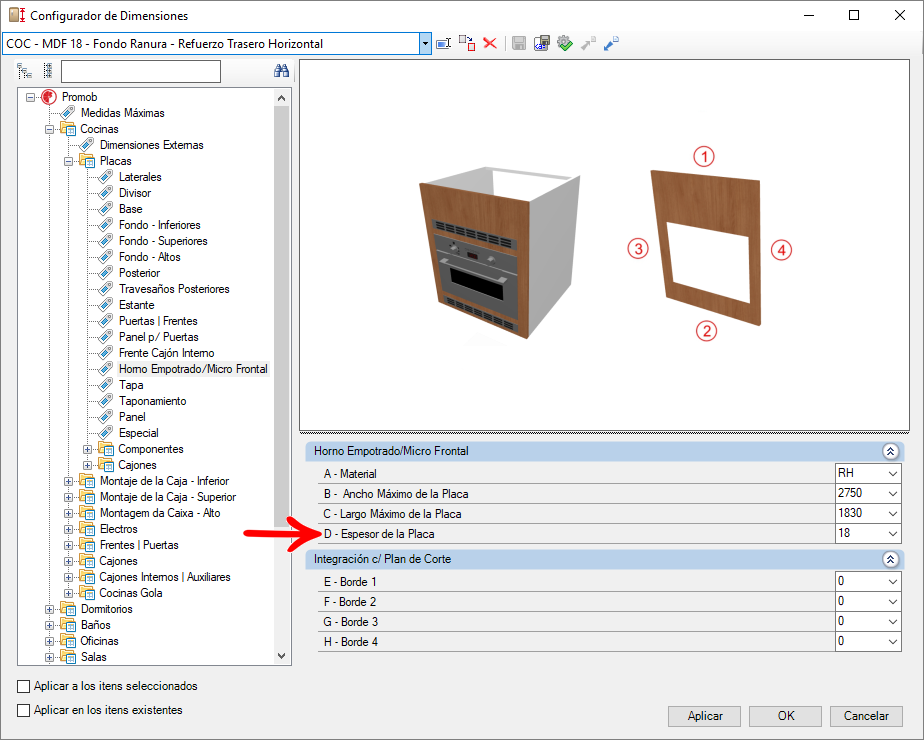Select the Divisor item
The width and height of the screenshot is (924, 740).
pos(135,193)
